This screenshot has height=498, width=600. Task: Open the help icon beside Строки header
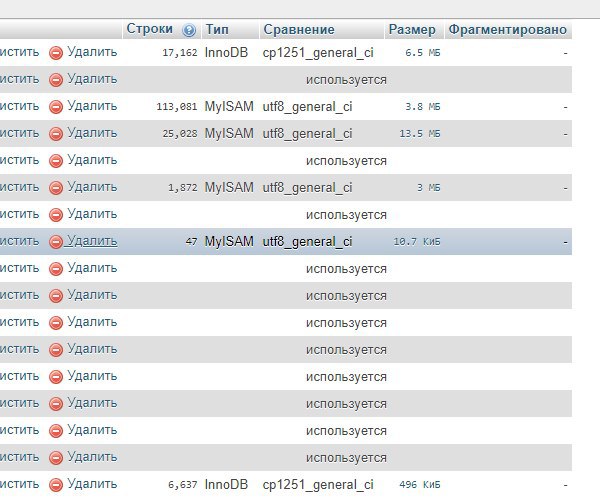coord(189,30)
